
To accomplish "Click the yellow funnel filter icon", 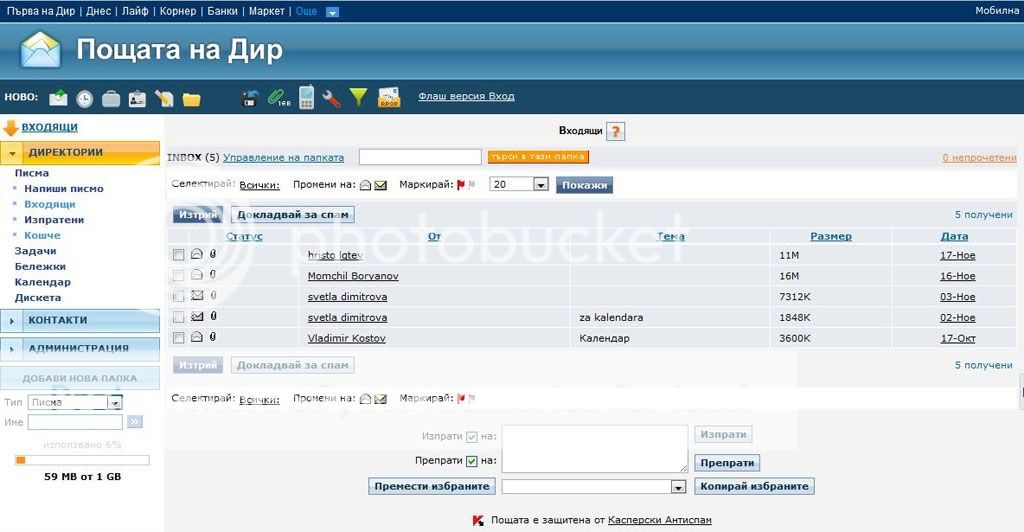I will click(x=358, y=98).
